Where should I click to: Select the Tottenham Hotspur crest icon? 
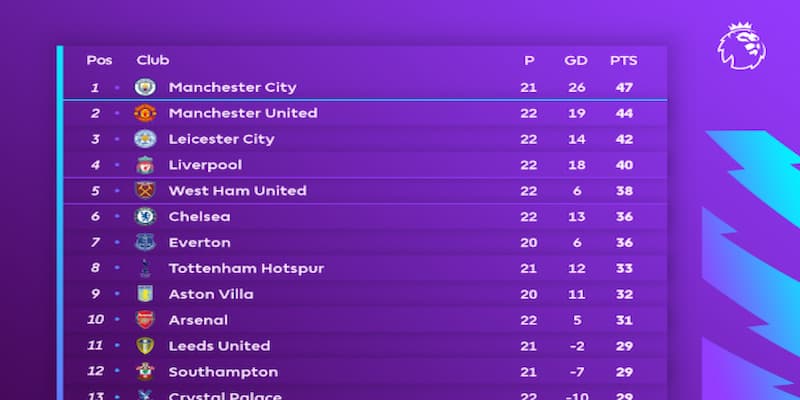[145, 269]
